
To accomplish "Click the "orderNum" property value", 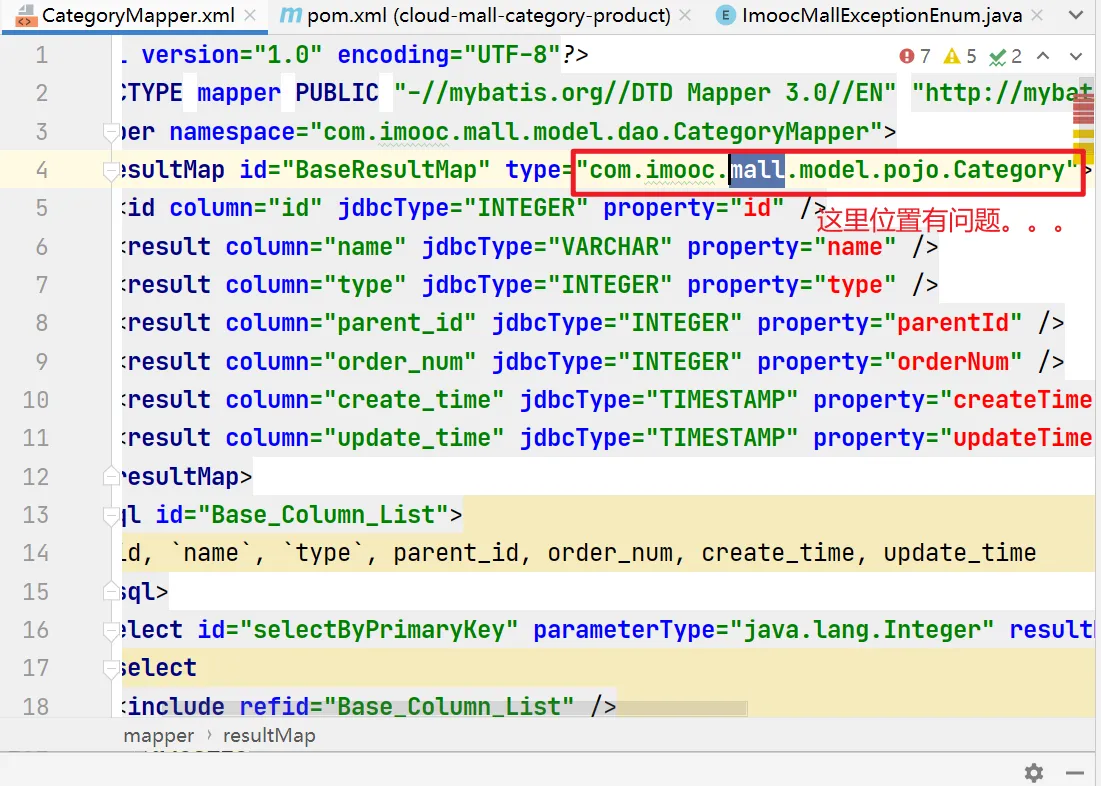I will point(953,362).
